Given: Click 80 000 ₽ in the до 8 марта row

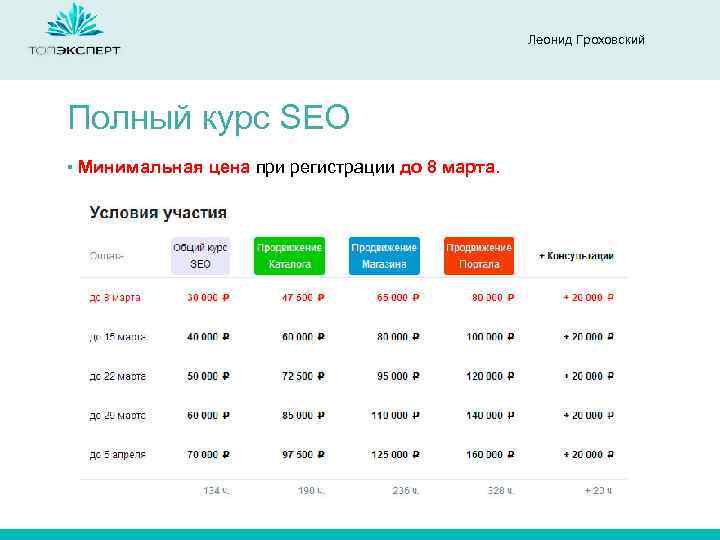Looking at the screenshot, I should [x=493, y=298].
